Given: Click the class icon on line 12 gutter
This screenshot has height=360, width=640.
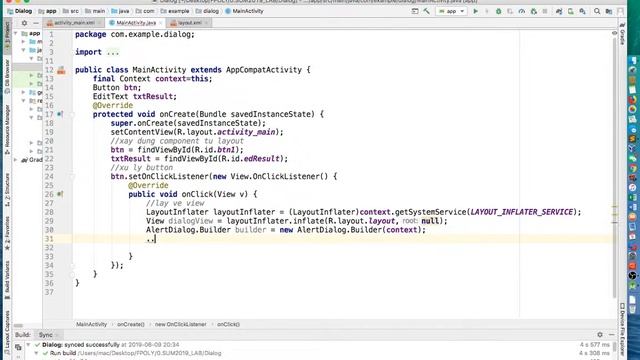Looking at the screenshot, I should coord(61,70).
